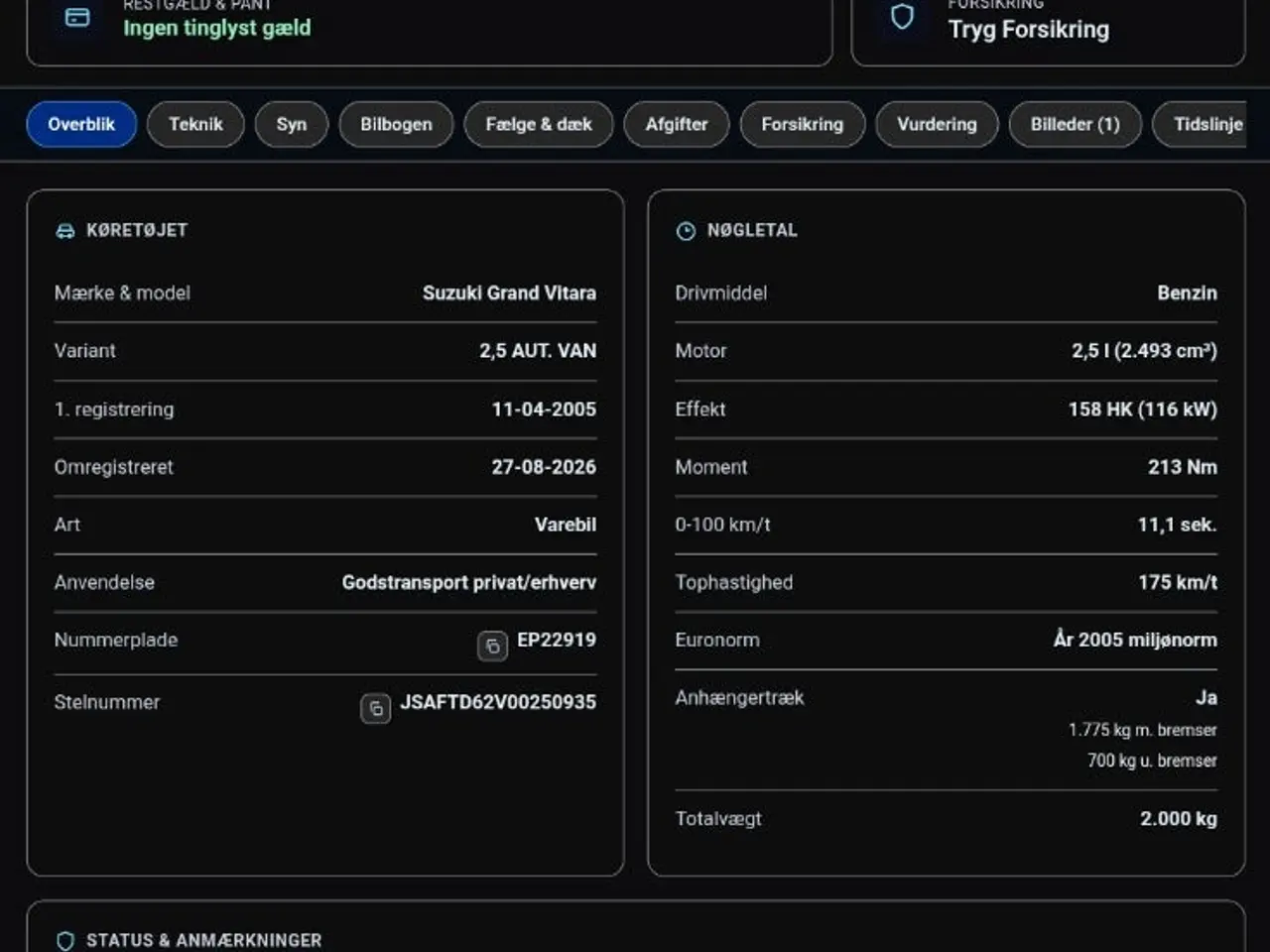Click the STATUS & ANMÆRKNINGER heading
The image size is (1270, 952).
coord(203,940)
